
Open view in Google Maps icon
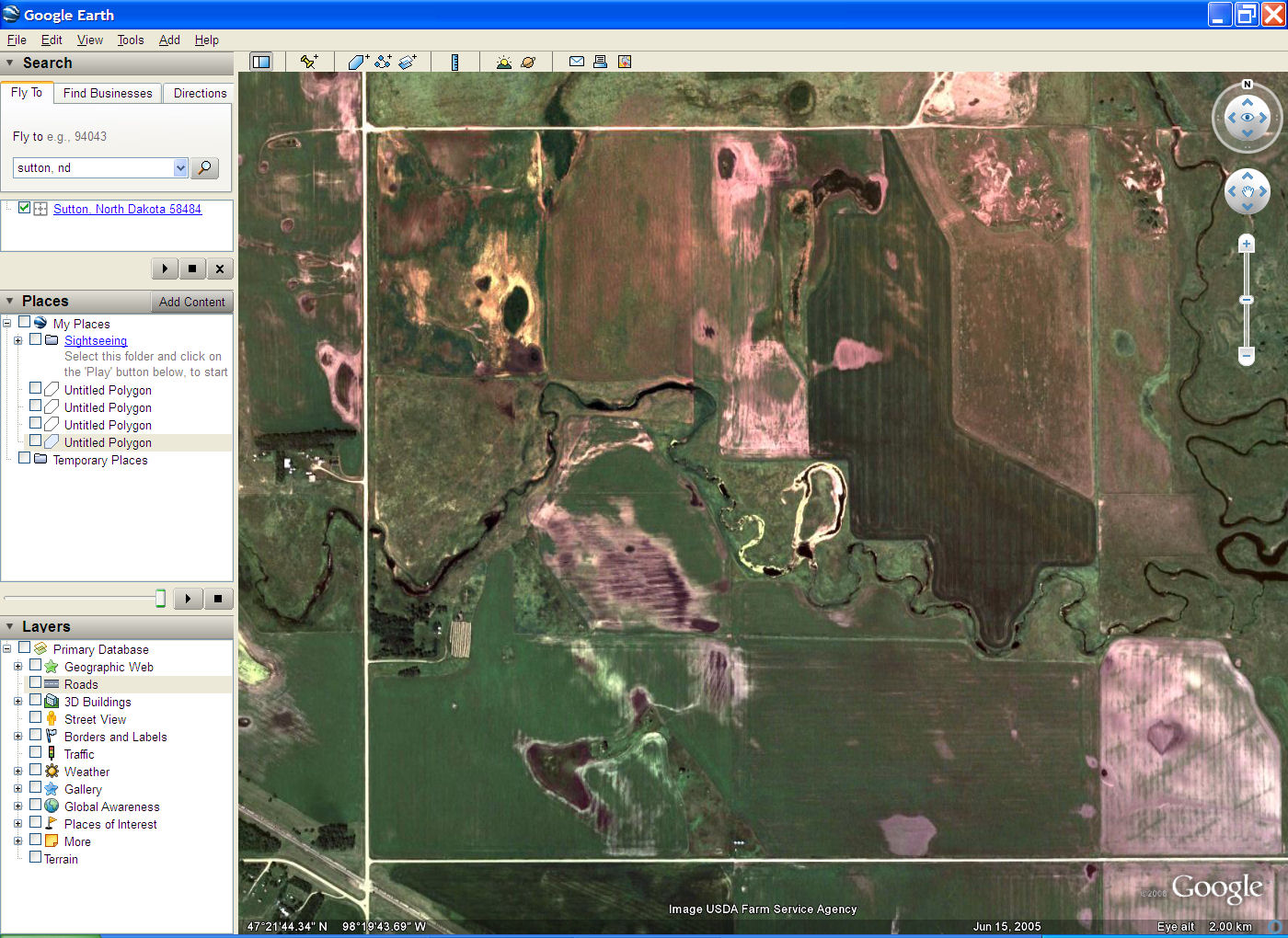click(x=625, y=62)
